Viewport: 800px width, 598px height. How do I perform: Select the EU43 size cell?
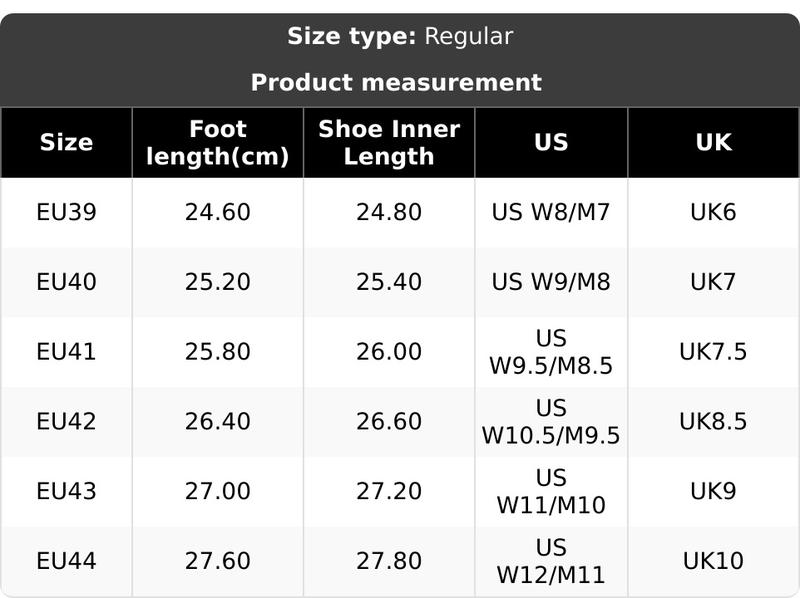coord(66,492)
